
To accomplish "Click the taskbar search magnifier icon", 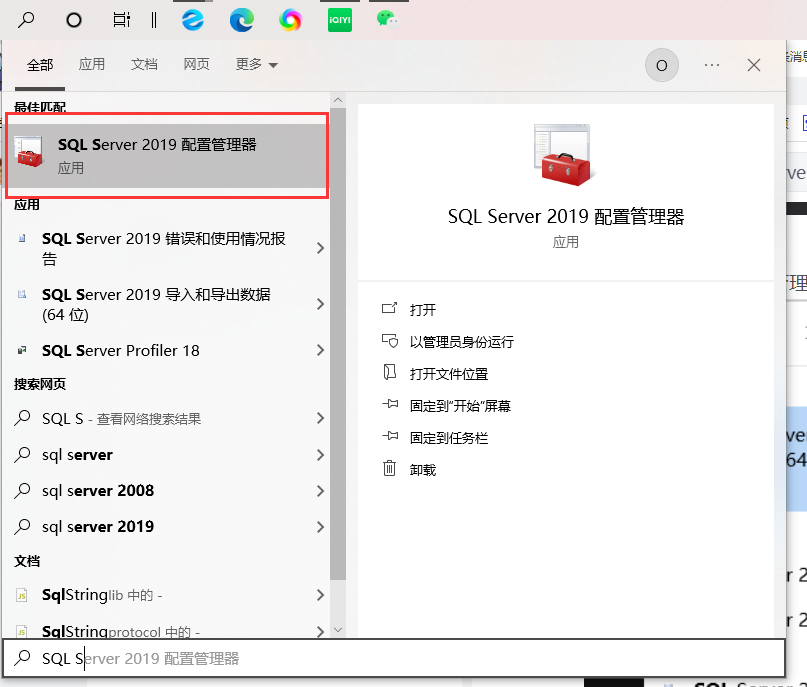I will (26, 20).
